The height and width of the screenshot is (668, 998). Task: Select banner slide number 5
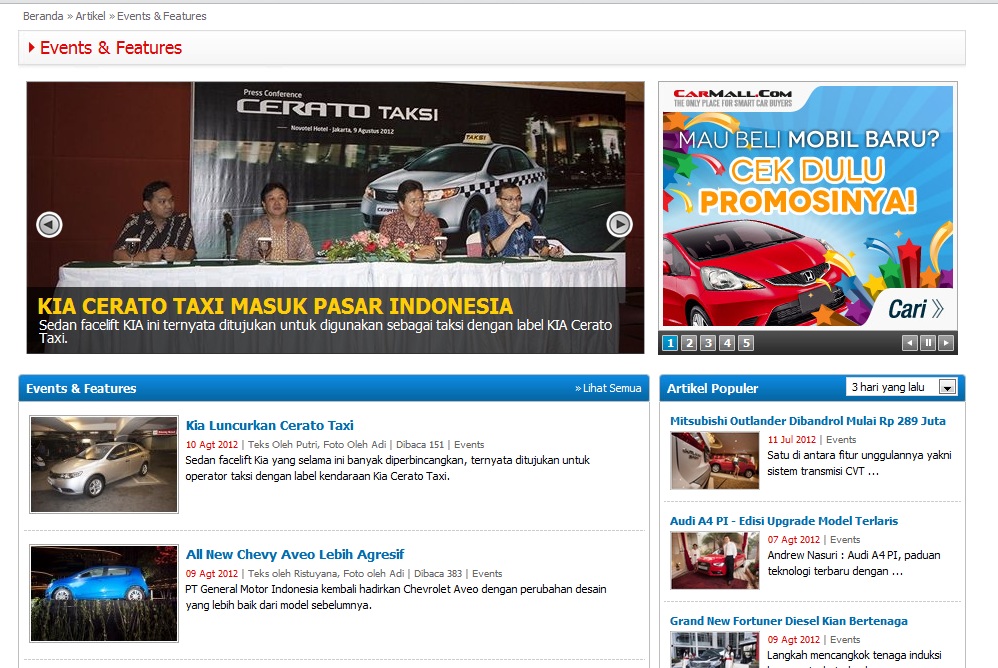(x=746, y=343)
